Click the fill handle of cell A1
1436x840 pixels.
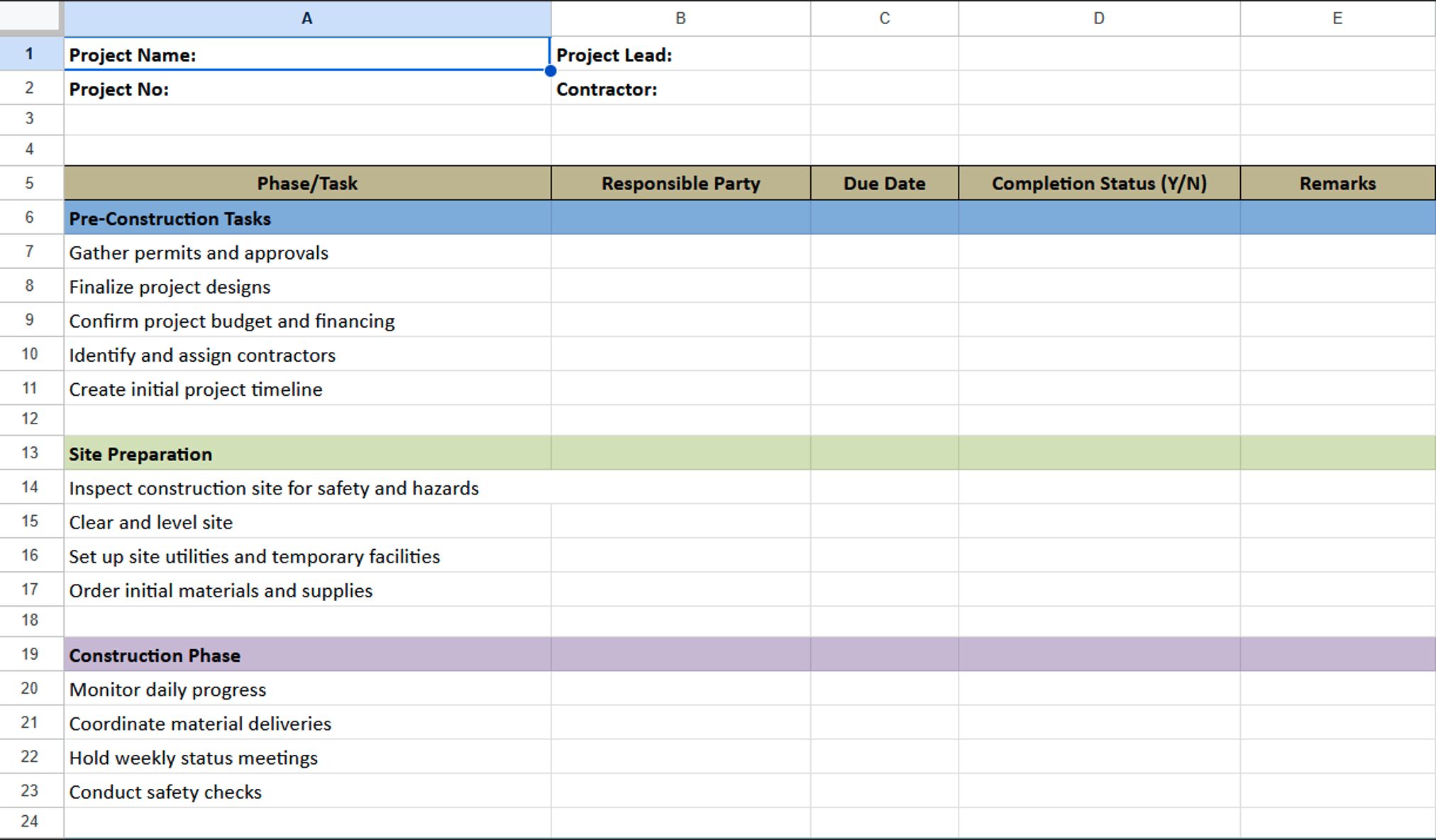551,70
